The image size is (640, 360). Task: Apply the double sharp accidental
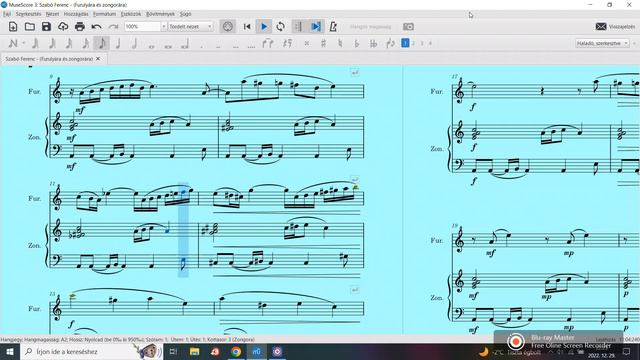307,43
